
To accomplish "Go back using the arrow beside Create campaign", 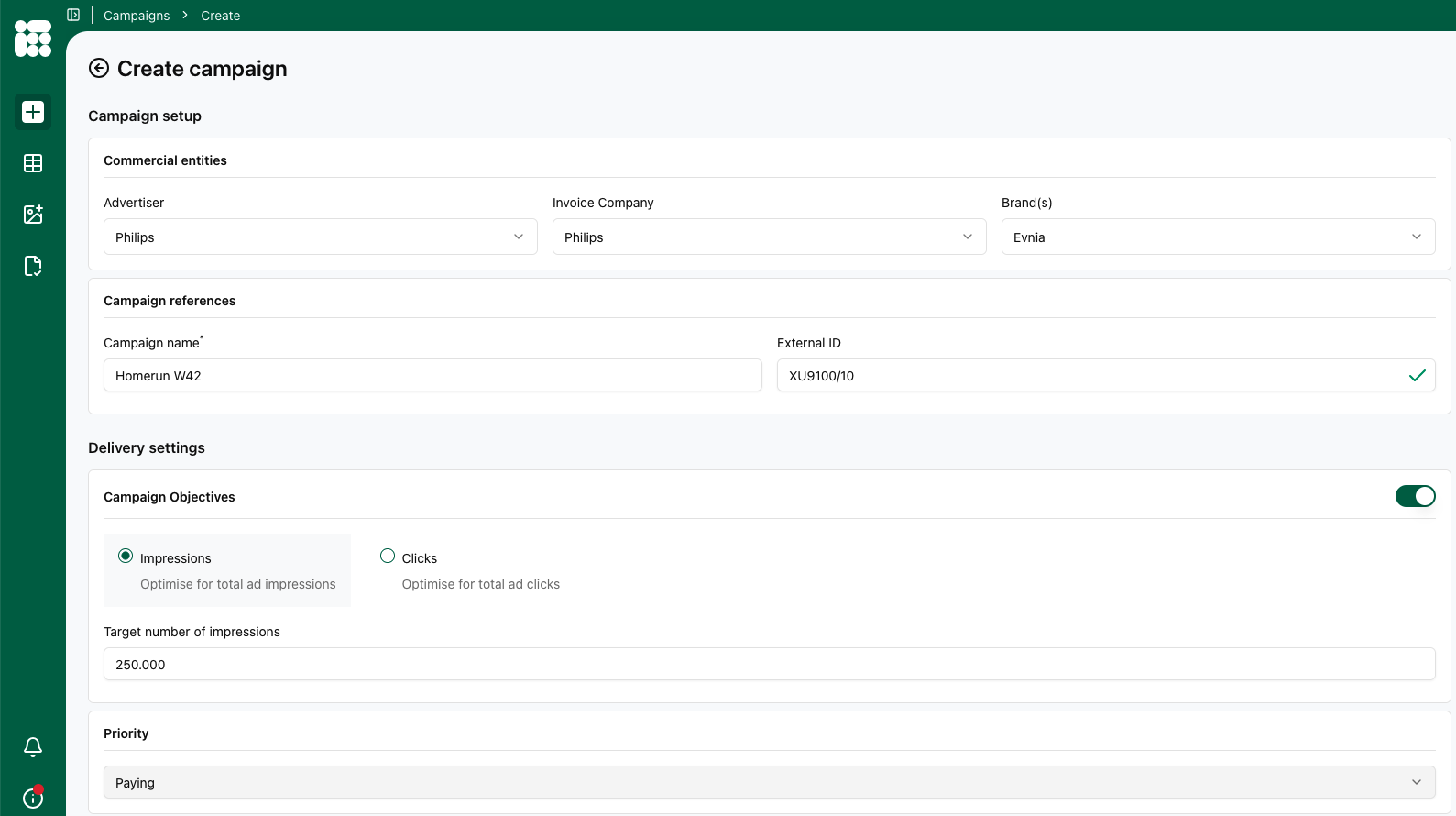I will point(99,69).
